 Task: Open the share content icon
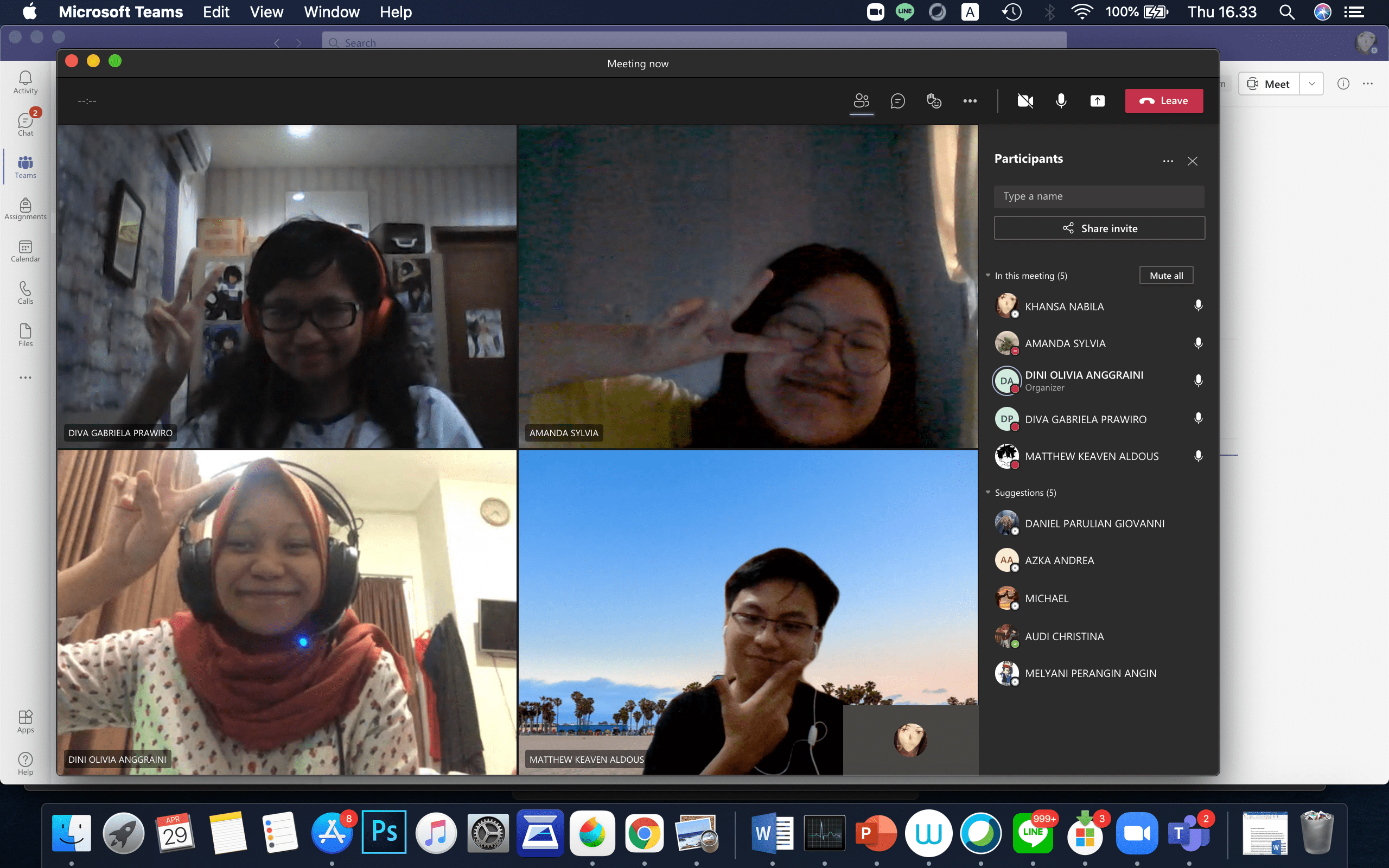coord(1097,100)
